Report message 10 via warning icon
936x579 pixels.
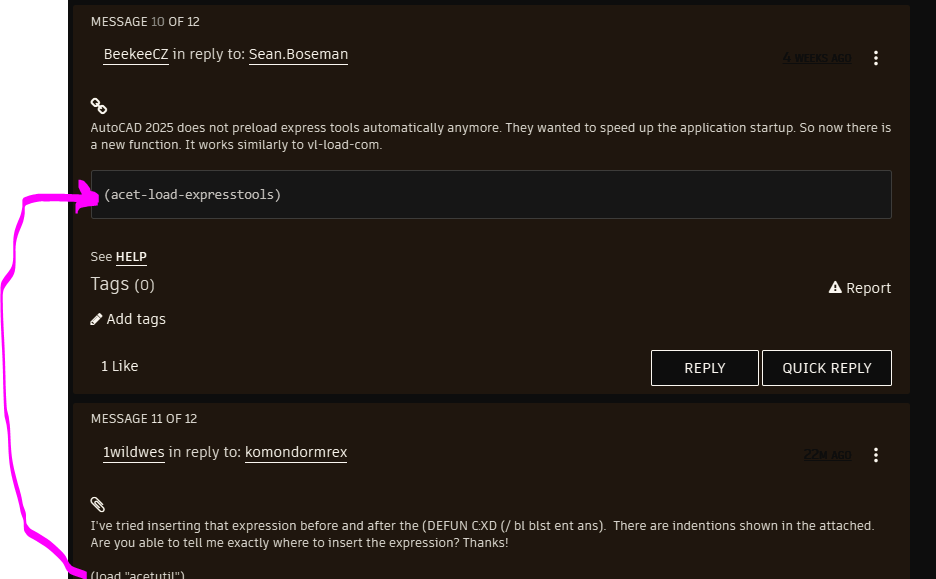836,288
